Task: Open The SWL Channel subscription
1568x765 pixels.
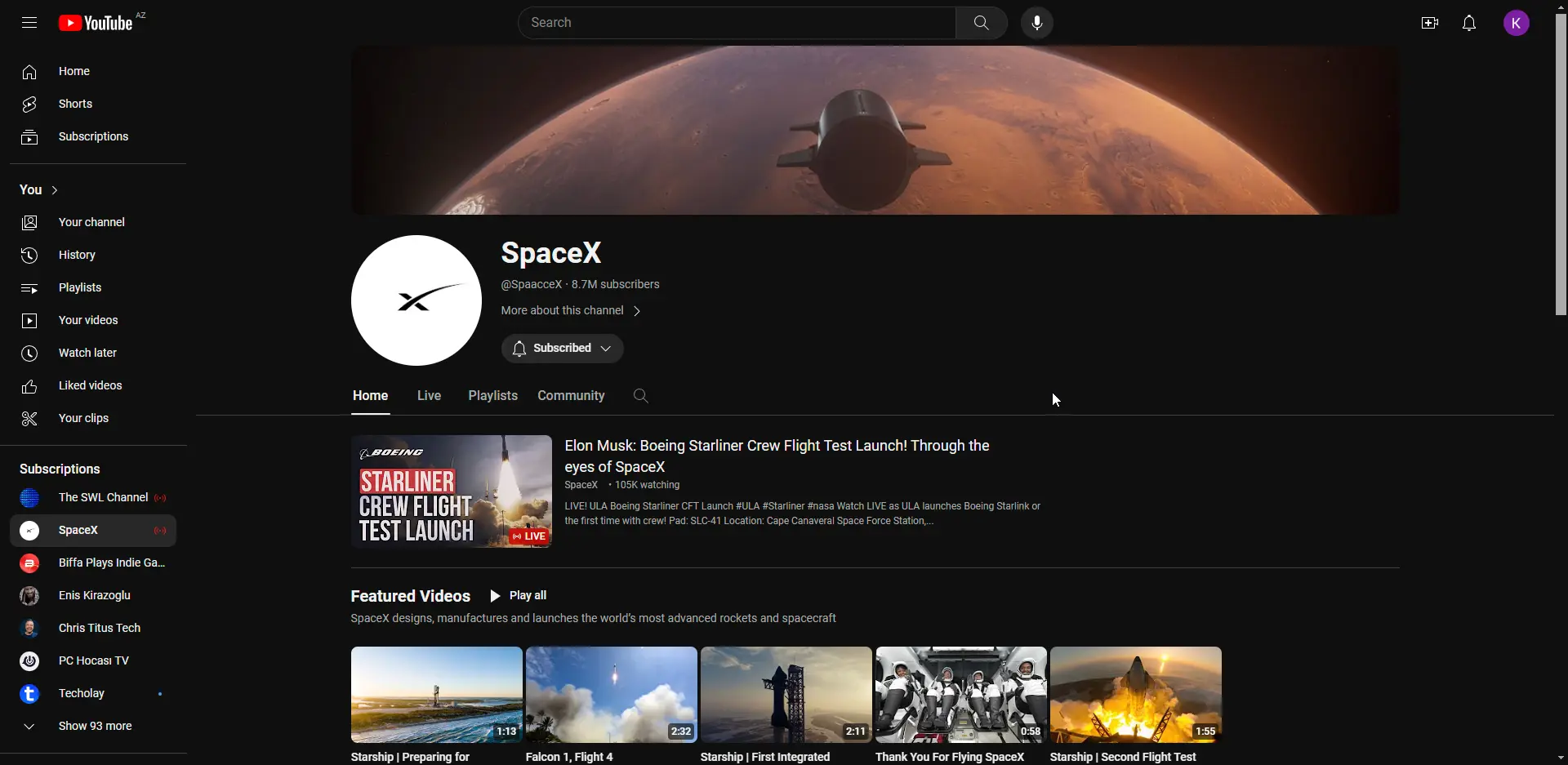Action: pos(93,498)
